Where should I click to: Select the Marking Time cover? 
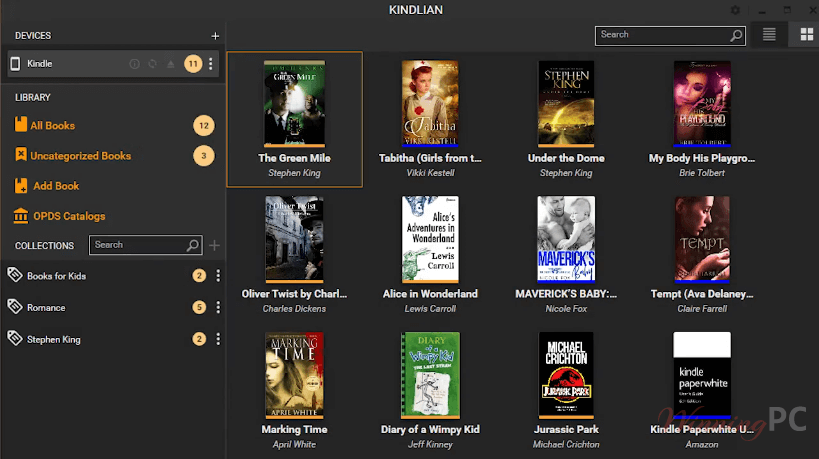coord(294,375)
